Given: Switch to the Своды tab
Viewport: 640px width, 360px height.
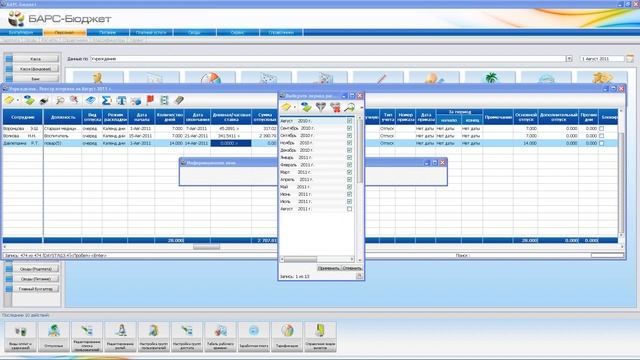Looking at the screenshot, I should coord(194,32).
